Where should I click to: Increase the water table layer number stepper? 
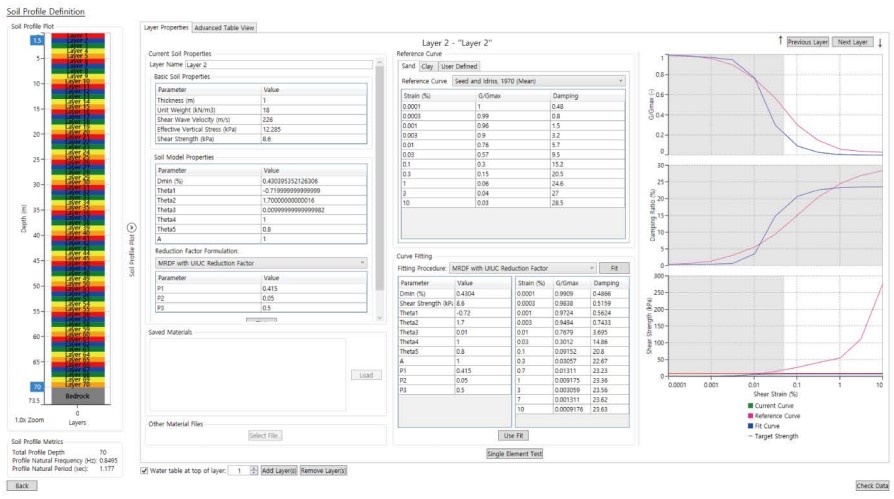coord(254,468)
